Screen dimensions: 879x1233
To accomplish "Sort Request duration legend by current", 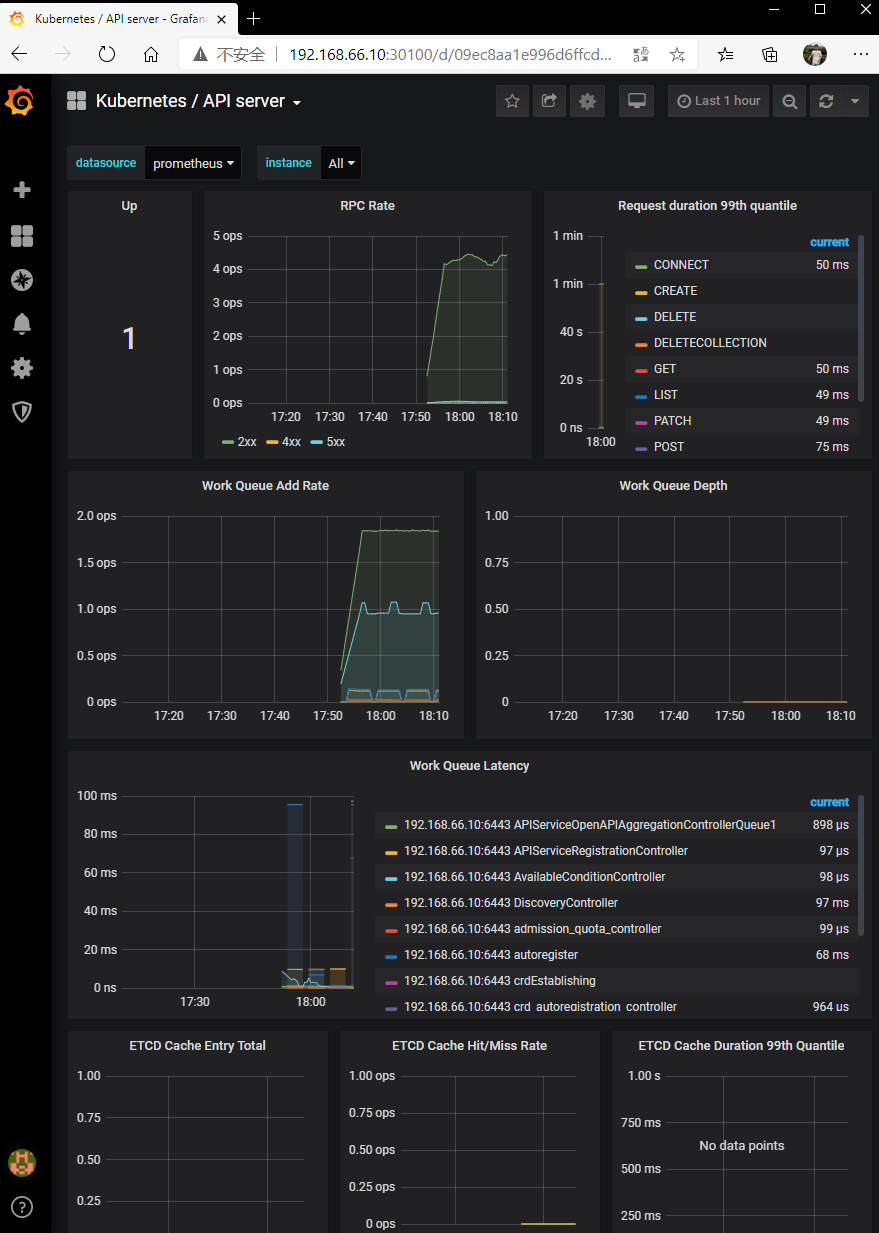I will [x=829, y=242].
